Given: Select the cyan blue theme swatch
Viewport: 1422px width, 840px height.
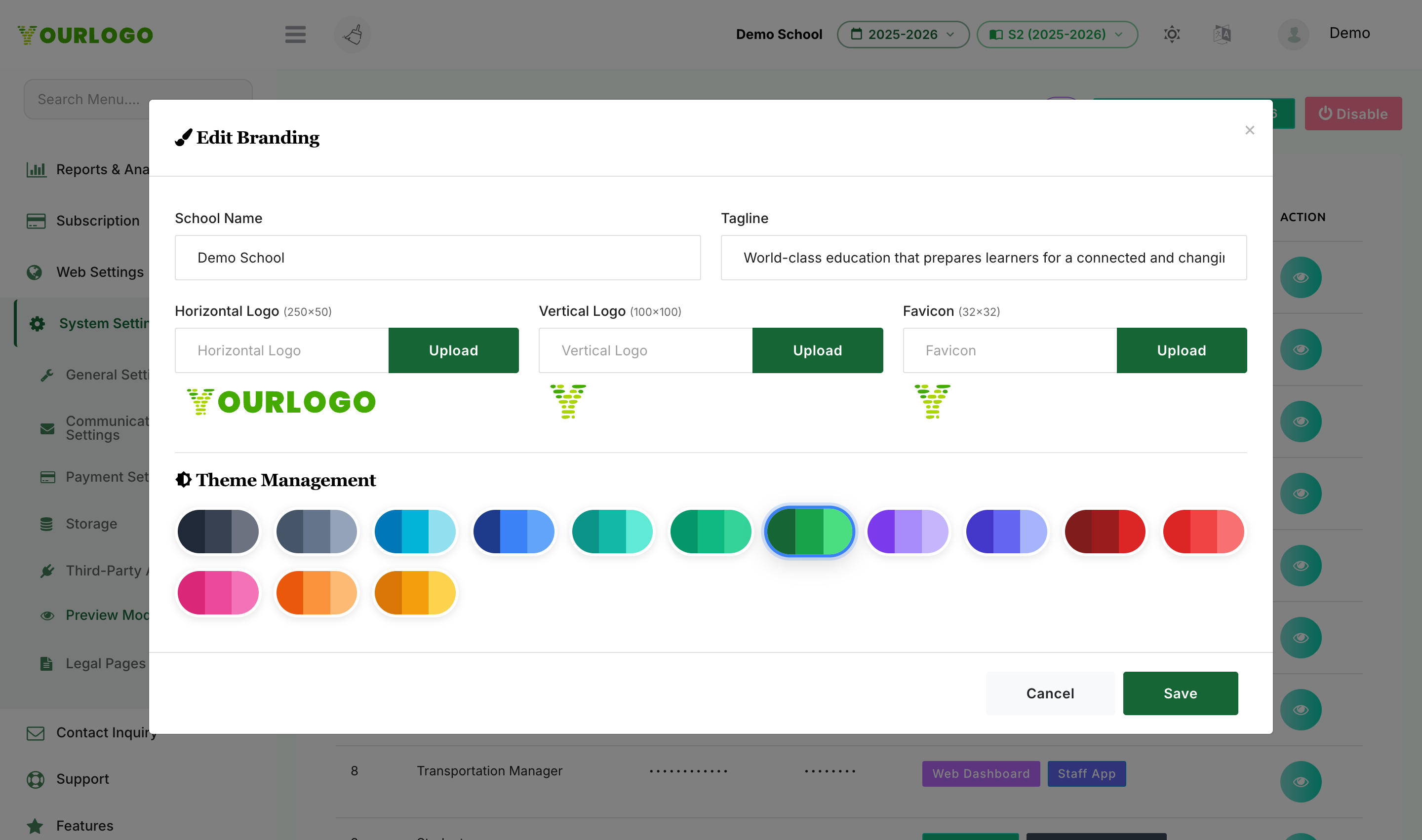Looking at the screenshot, I should click(x=415, y=532).
